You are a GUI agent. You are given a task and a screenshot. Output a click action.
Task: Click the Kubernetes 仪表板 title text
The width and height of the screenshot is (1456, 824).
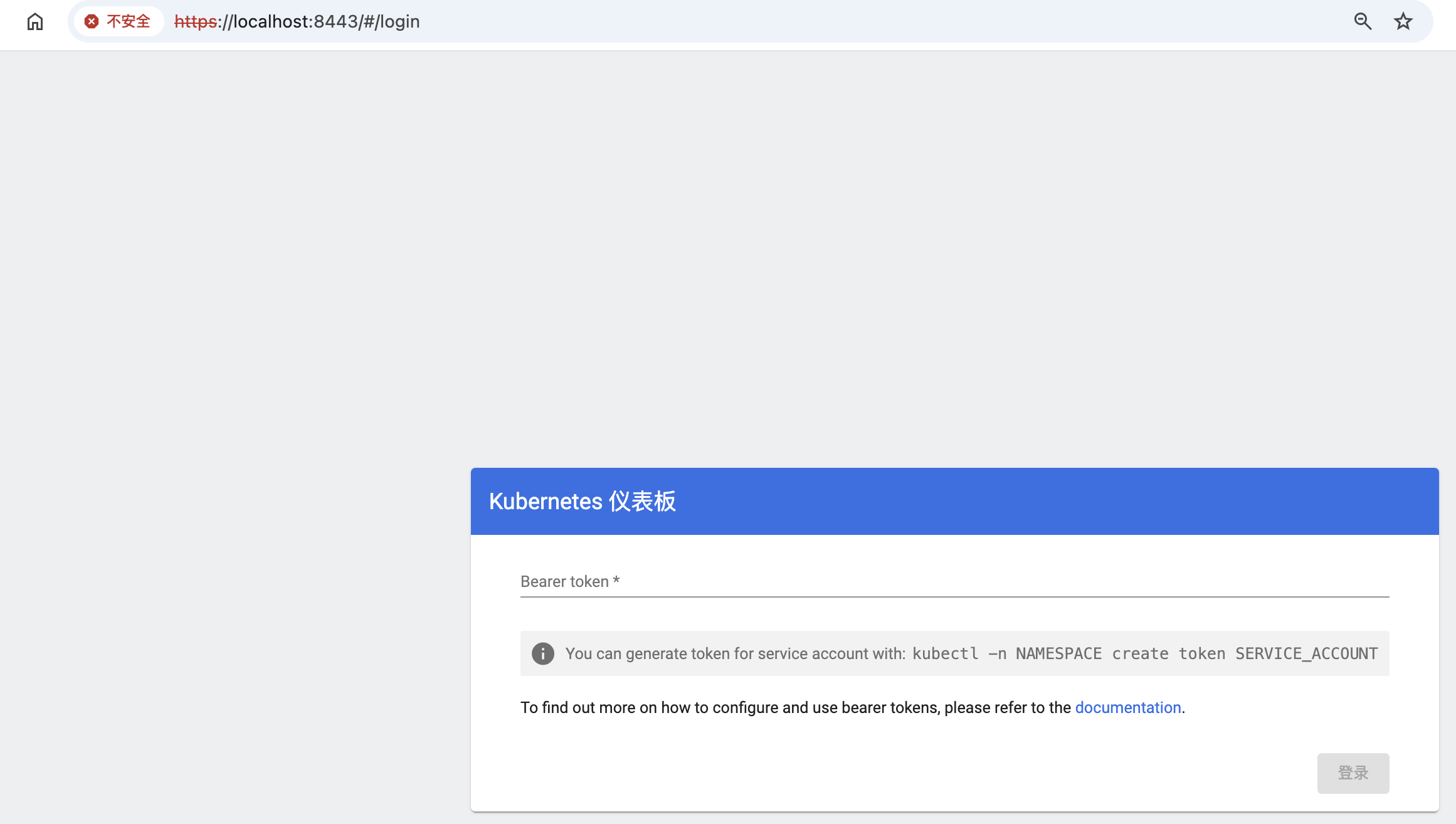coord(582,501)
